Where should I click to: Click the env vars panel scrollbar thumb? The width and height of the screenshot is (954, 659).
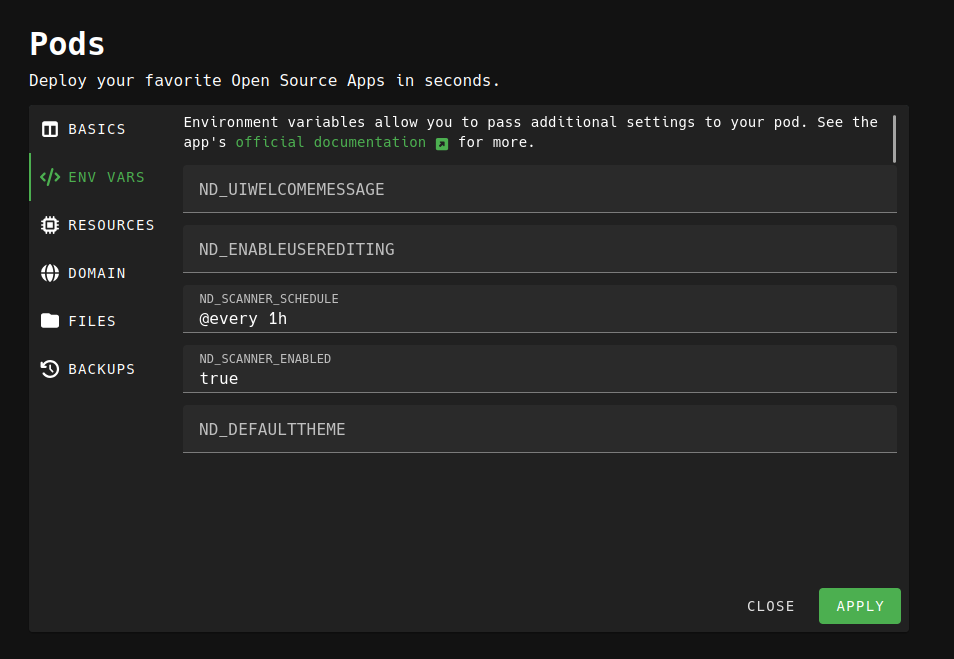(894, 138)
